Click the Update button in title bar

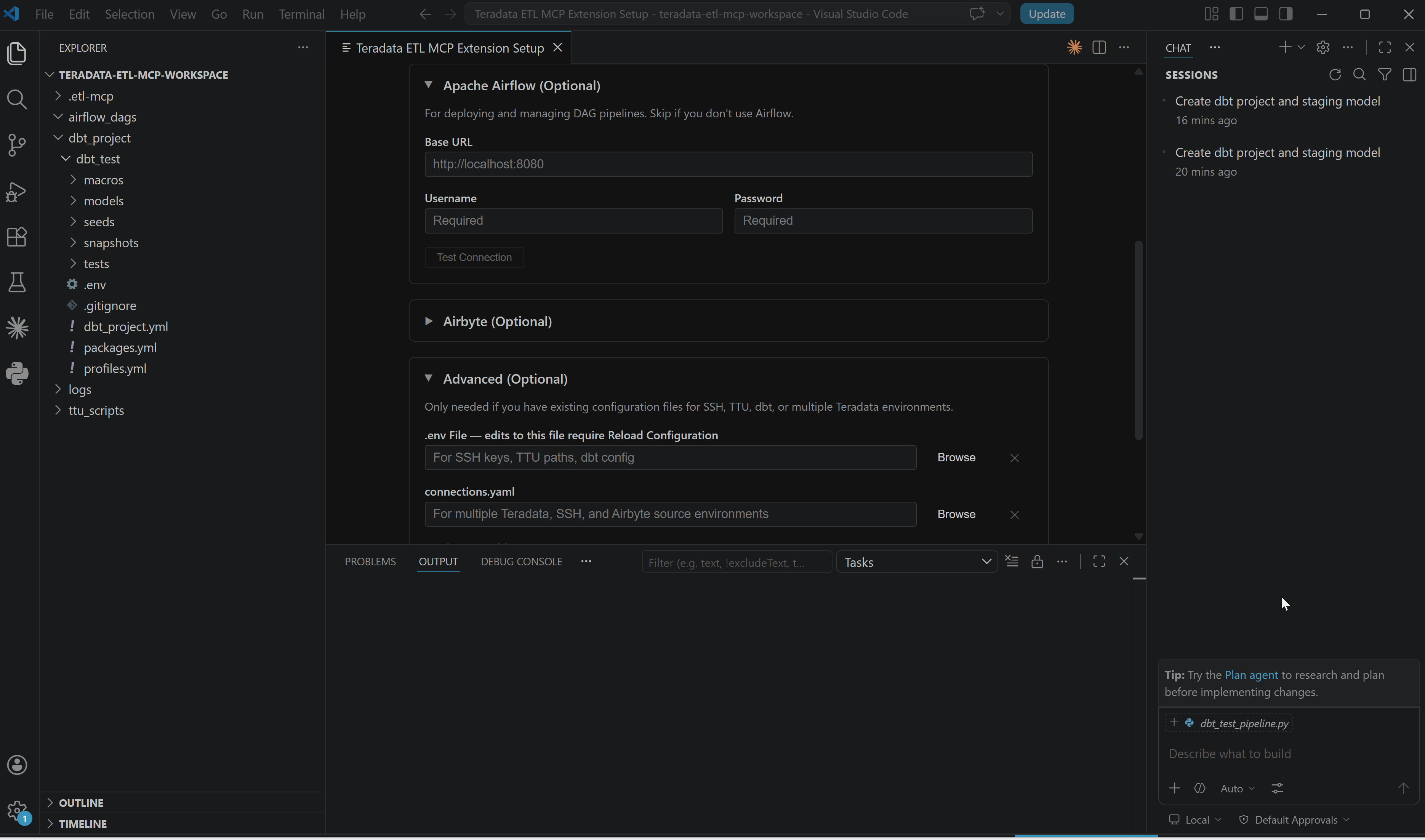point(1047,14)
